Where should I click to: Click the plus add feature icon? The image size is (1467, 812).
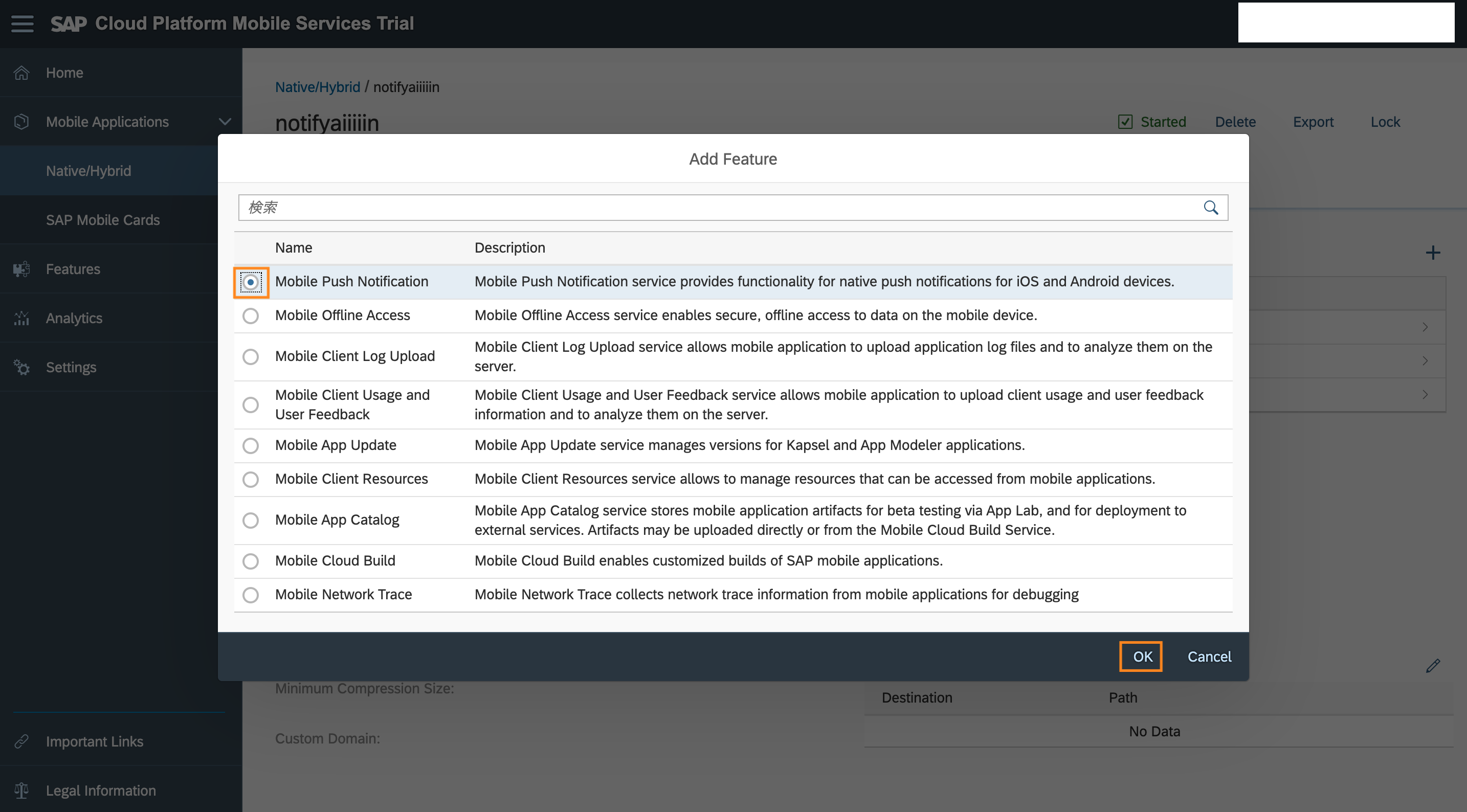pos(1433,253)
